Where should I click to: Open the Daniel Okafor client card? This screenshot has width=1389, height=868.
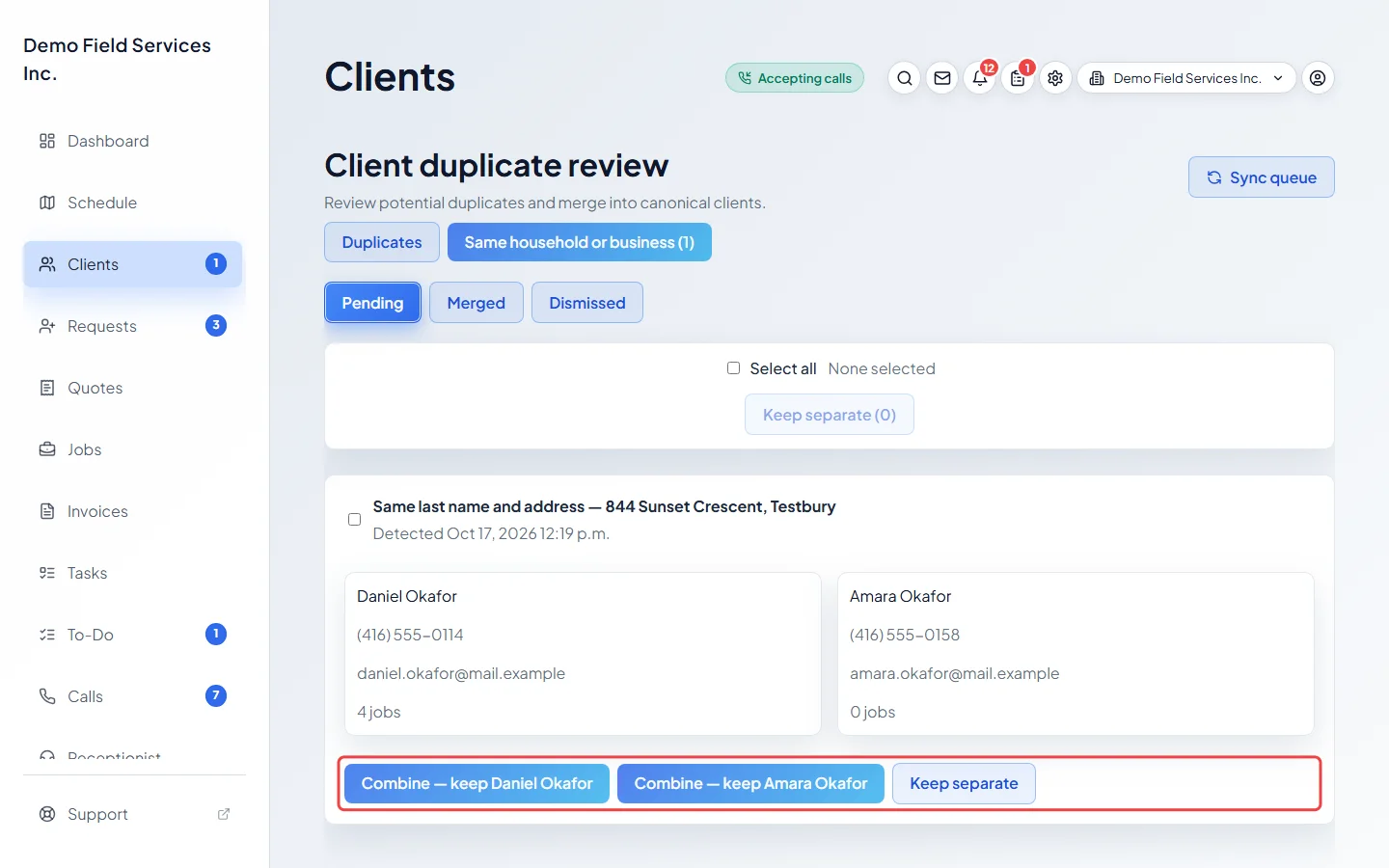coord(583,654)
